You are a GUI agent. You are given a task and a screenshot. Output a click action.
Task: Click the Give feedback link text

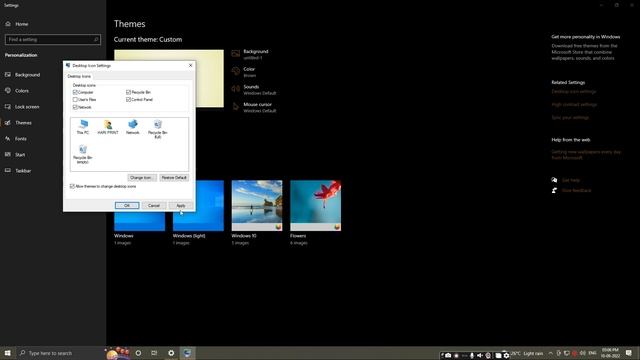click(576, 190)
